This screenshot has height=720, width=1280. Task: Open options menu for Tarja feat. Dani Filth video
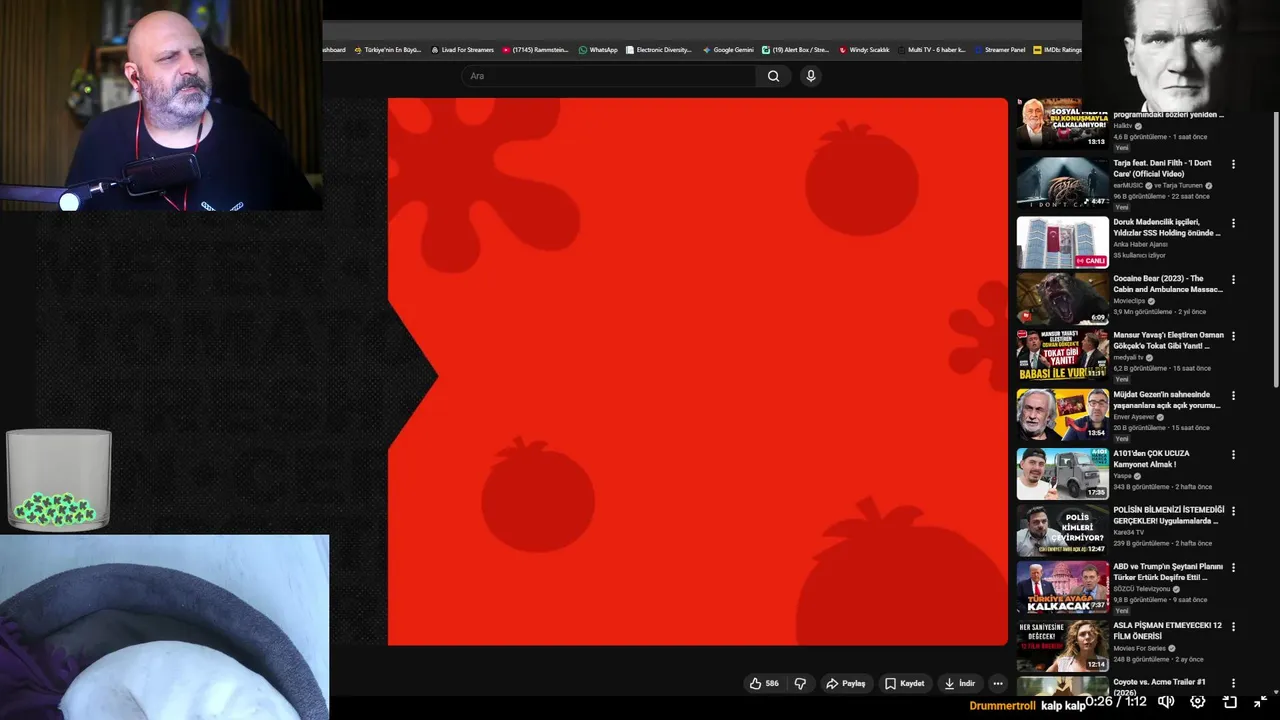(1233, 164)
